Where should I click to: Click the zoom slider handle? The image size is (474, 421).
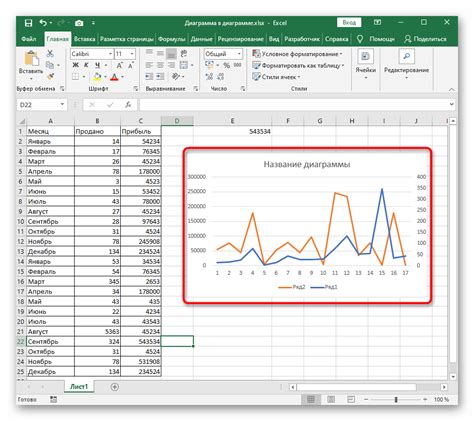click(396, 399)
